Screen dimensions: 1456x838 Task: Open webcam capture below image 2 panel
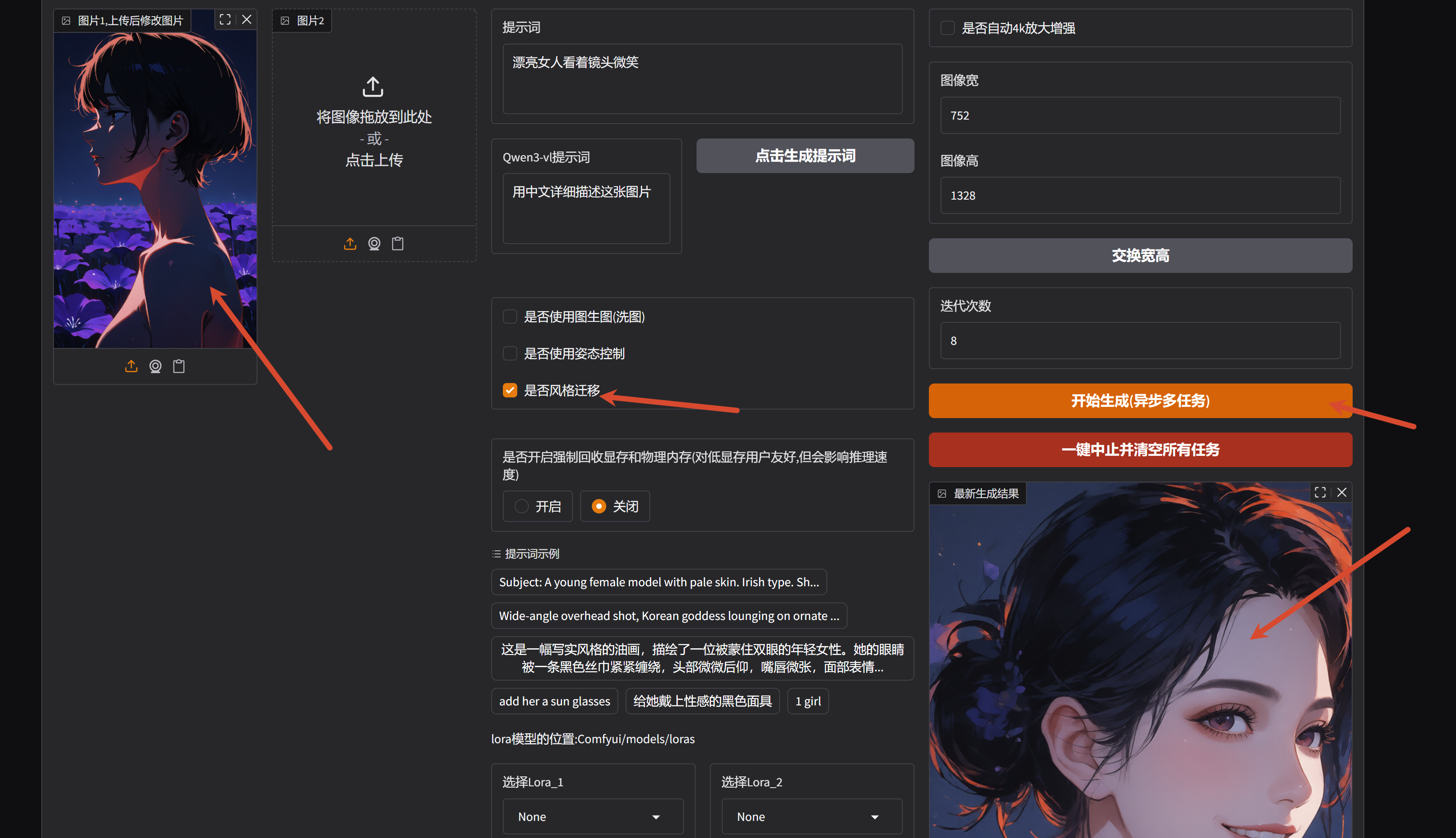tap(374, 244)
